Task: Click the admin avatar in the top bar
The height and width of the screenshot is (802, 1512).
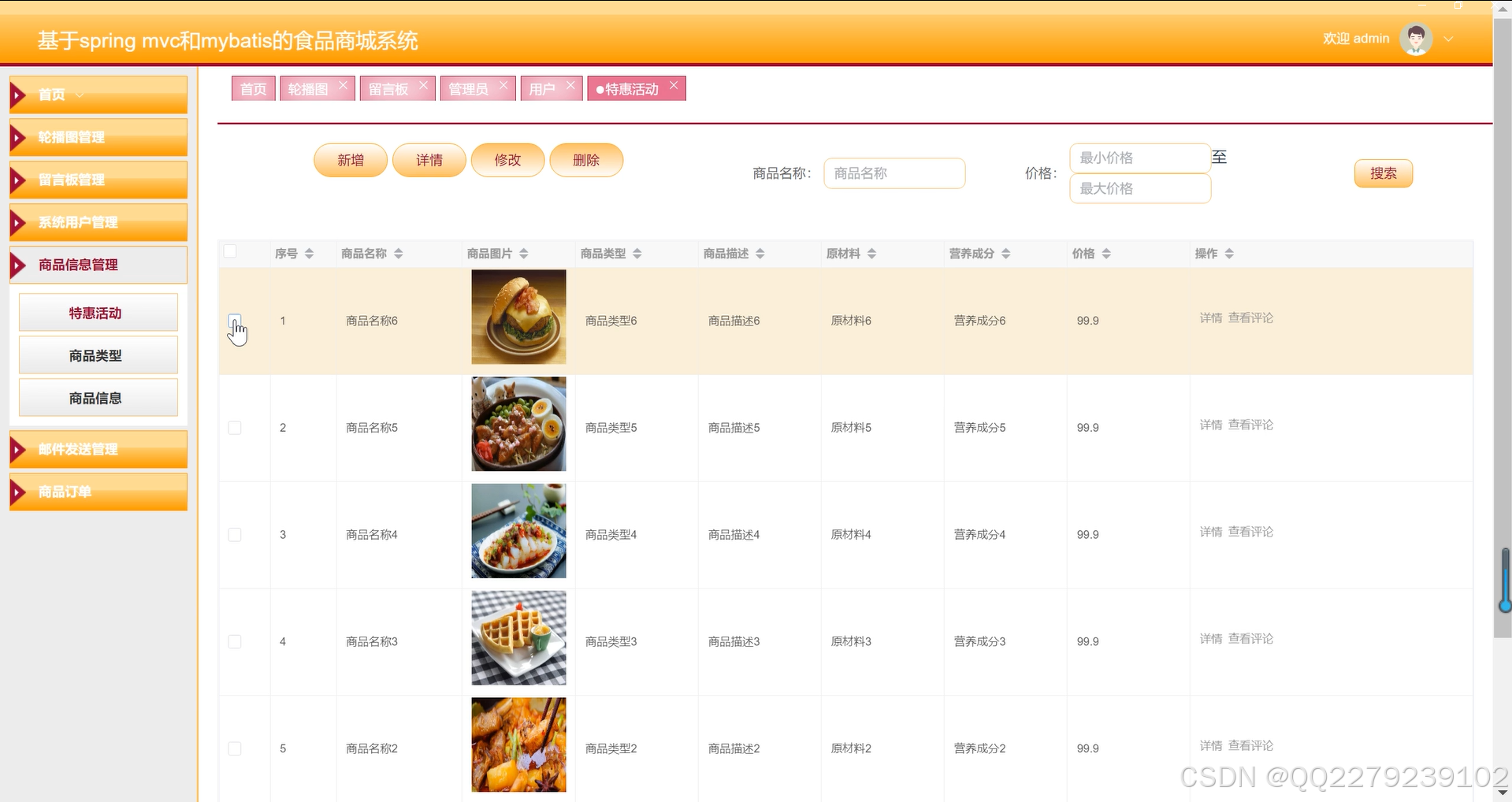Action: tap(1415, 38)
